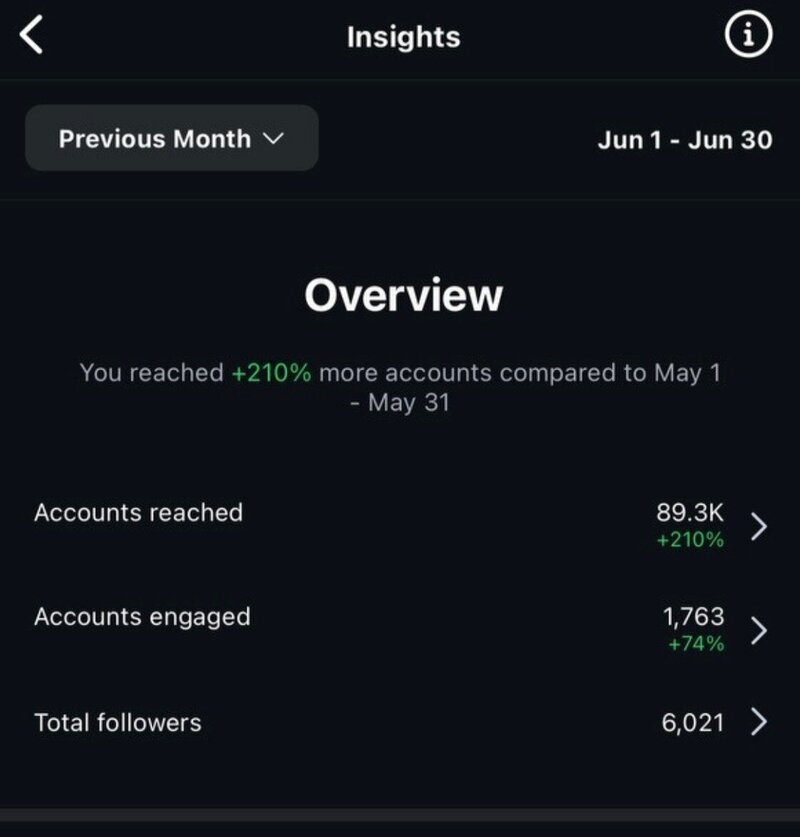Tap the May 1 - May 31 comparison text
Image resolution: width=800 pixels, height=837 pixels.
click(535, 388)
